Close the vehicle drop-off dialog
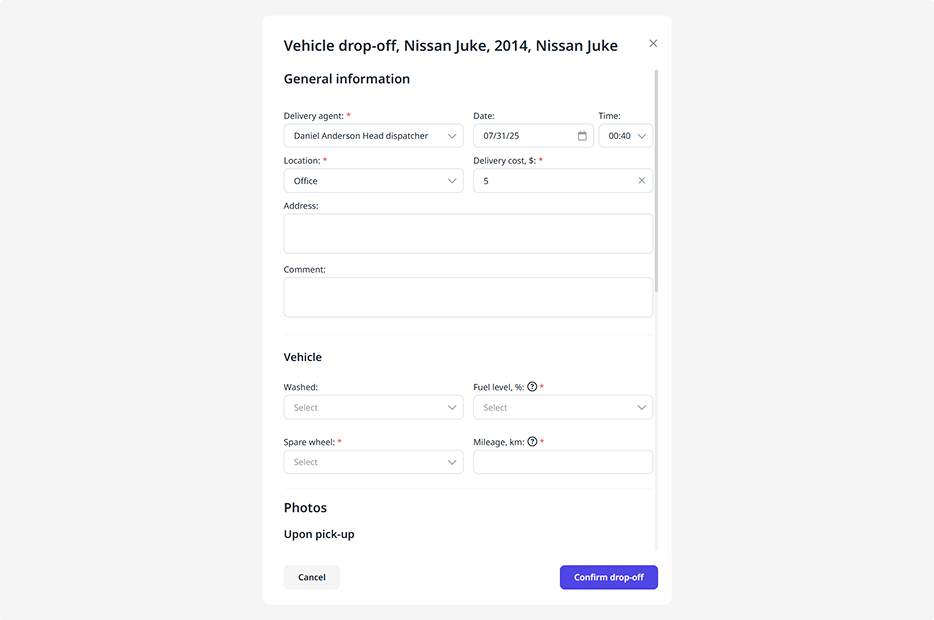 point(653,44)
